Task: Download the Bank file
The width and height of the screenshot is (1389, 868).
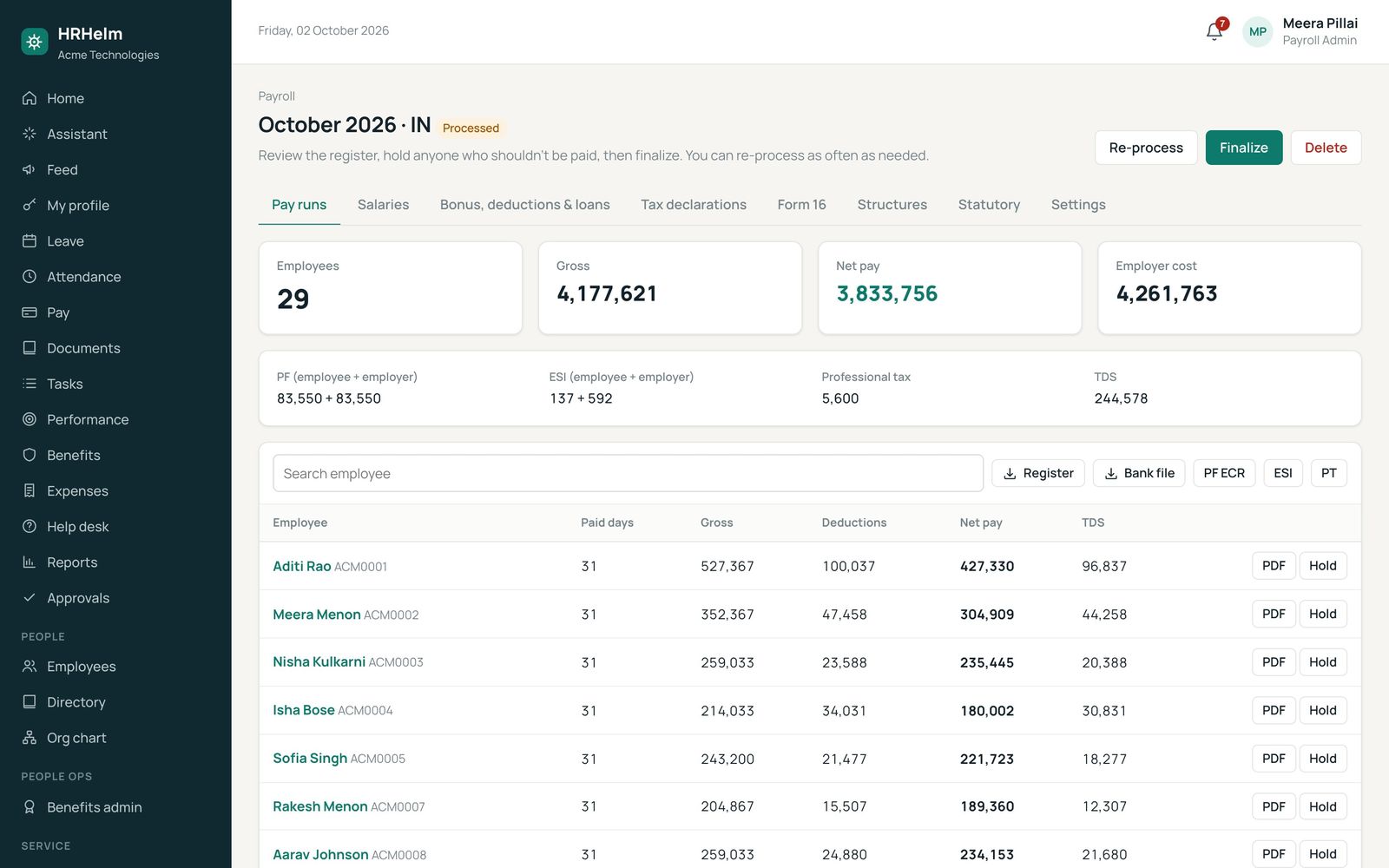Action: click(x=1139, y=473)
